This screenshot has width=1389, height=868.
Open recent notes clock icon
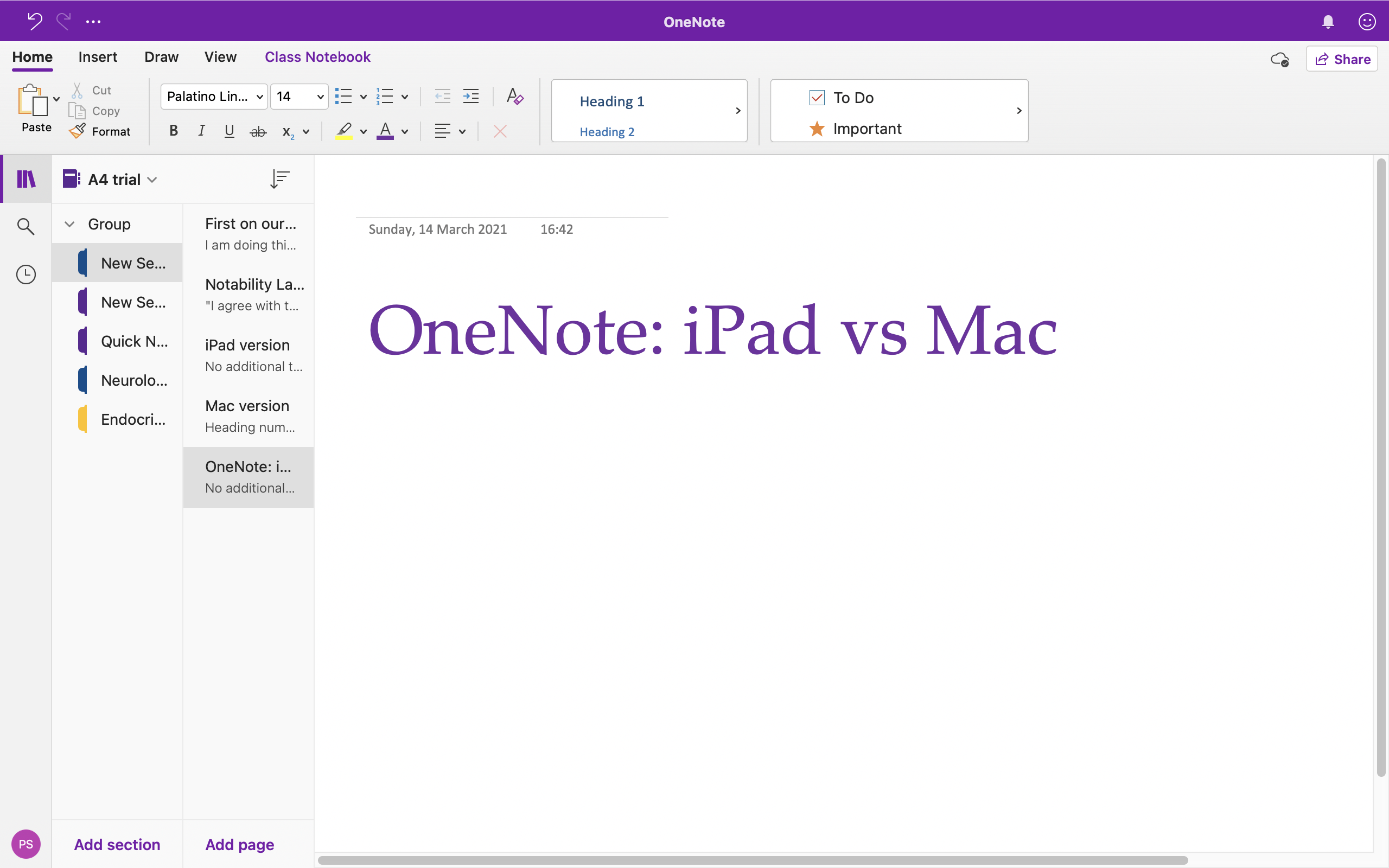click(x=26, y=275)
